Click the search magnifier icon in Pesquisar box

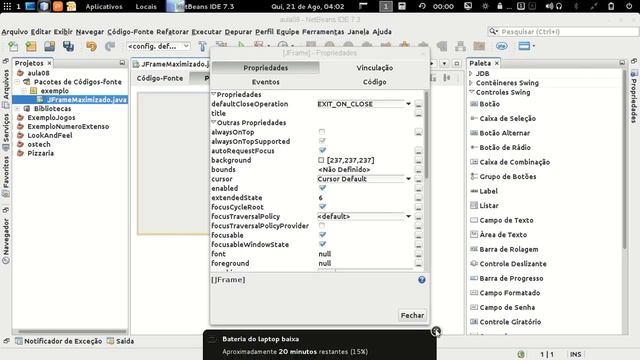click(x=493, y=31)
